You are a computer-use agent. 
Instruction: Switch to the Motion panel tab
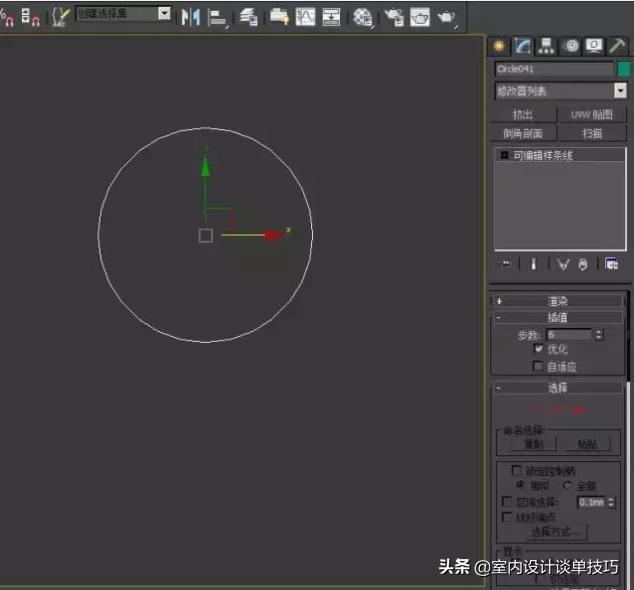[x=571, y=46]
